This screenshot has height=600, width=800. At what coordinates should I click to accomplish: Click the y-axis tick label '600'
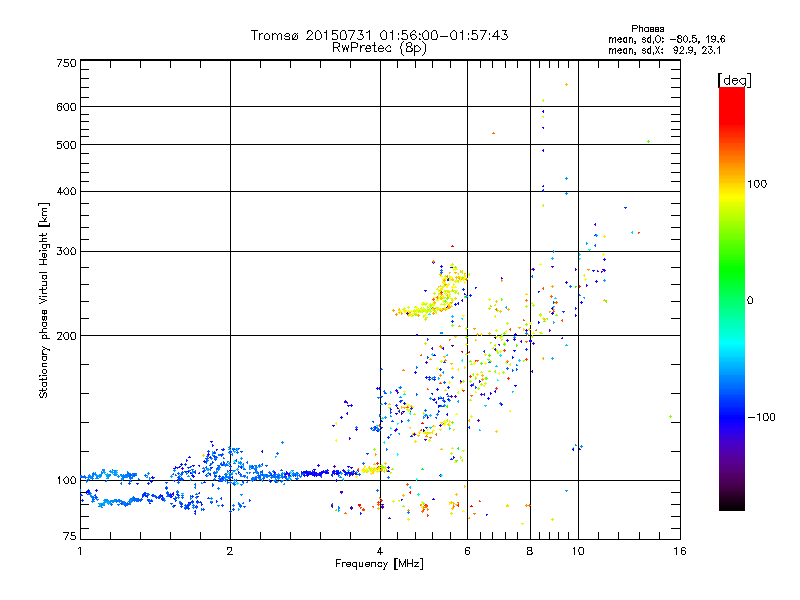point(67,107)
